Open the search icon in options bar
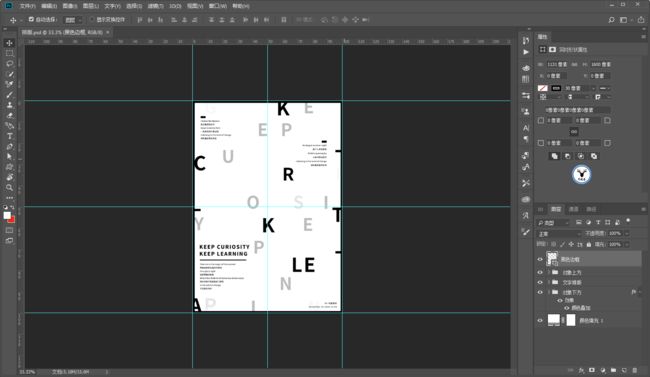Image resolution: width=650 pixels, height=377 pixels. tap(611, 20)
